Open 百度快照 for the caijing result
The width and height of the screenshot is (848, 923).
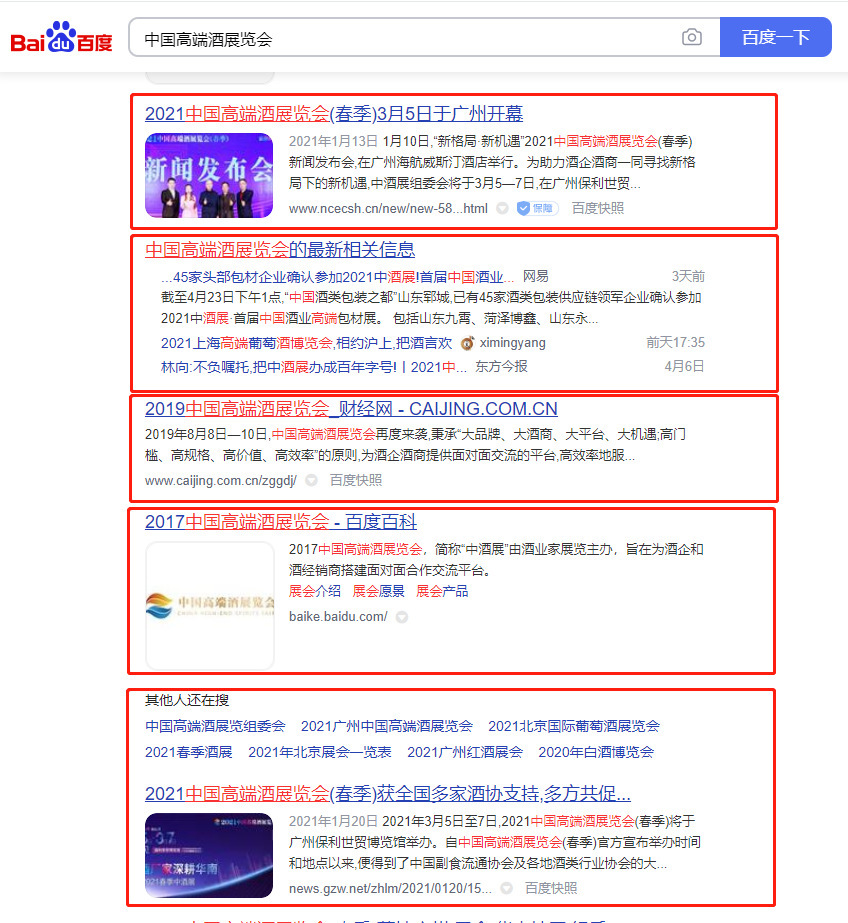click(355, 480)
